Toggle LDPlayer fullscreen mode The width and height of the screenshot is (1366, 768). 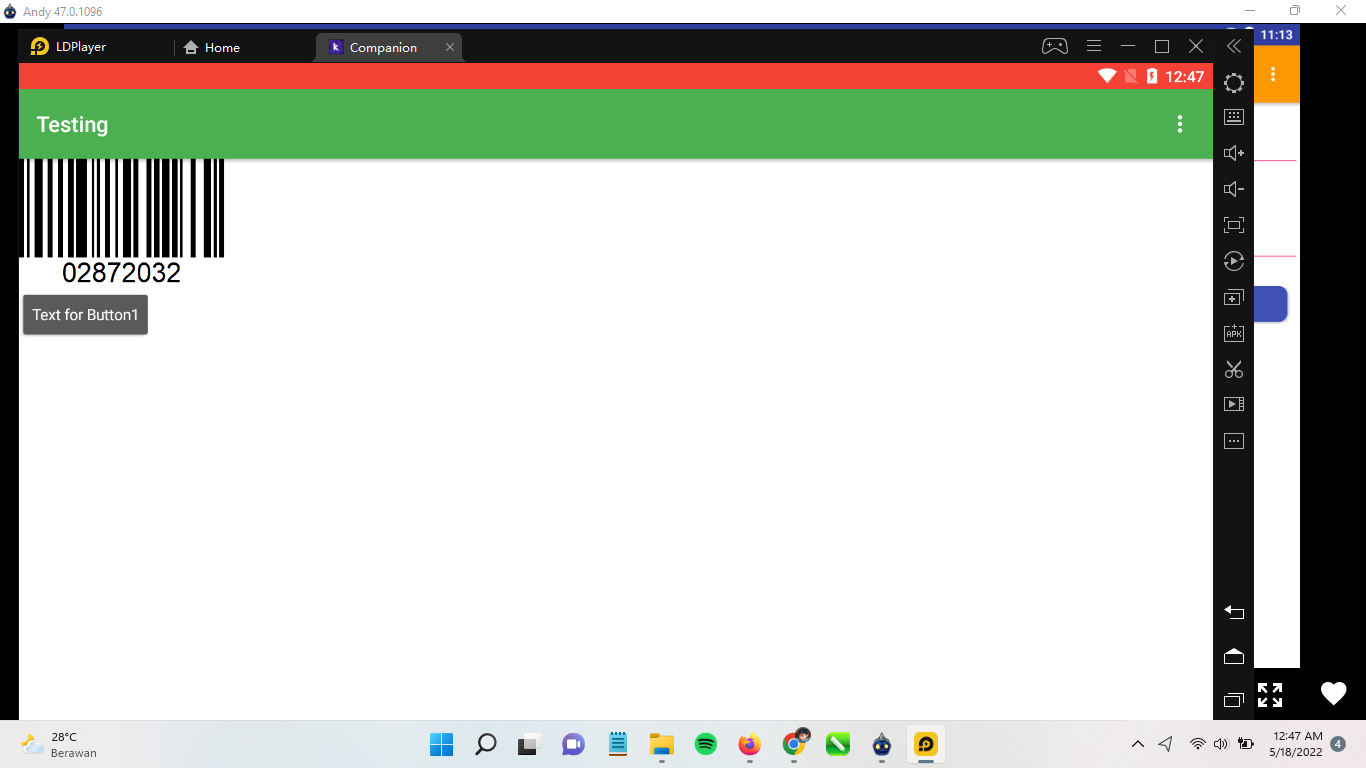[1234, 225]
